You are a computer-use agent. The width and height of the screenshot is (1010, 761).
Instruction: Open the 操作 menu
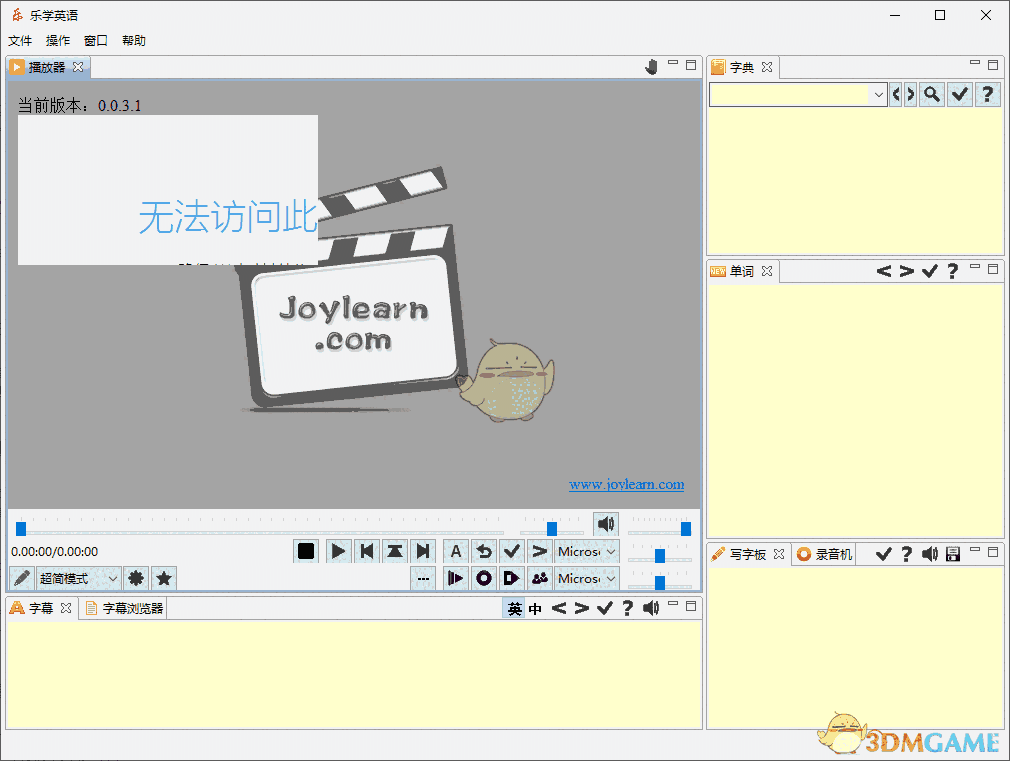coord(57,40)
